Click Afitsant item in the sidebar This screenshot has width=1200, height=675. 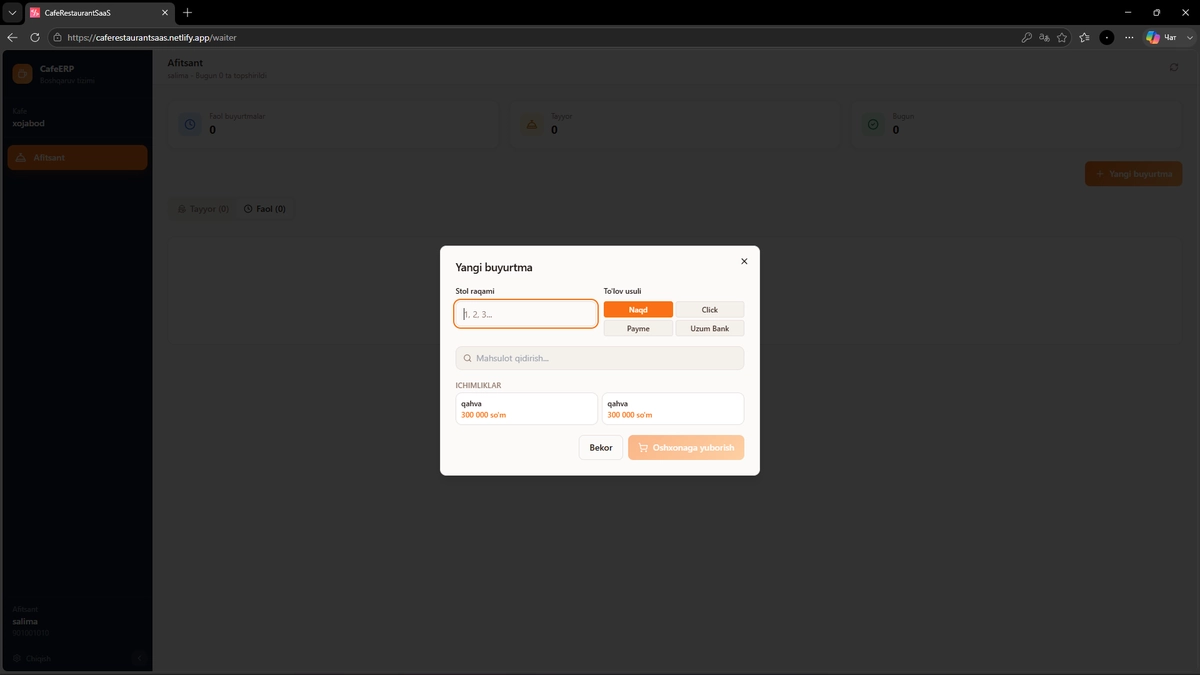click(77, 158)
